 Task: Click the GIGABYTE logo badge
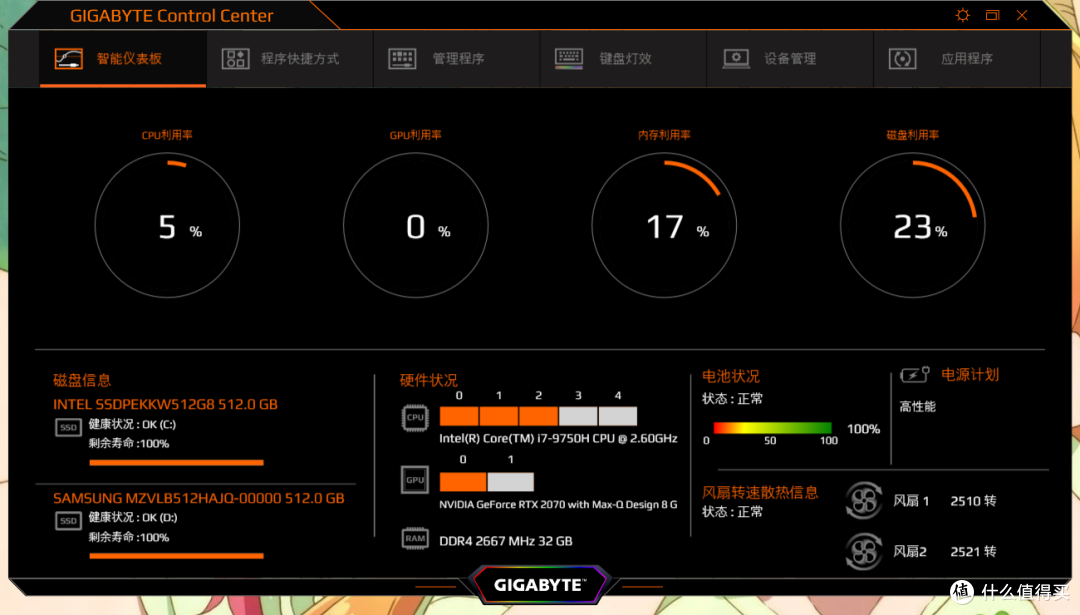click(539, 585)
